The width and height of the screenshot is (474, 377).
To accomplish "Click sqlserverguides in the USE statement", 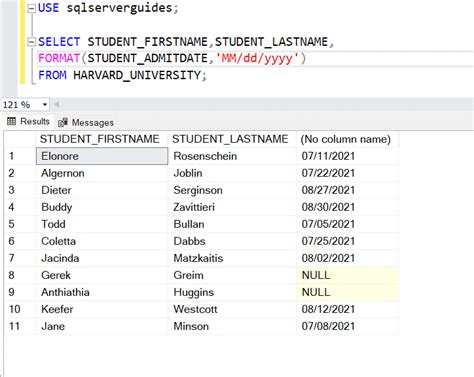I will 119,8.
